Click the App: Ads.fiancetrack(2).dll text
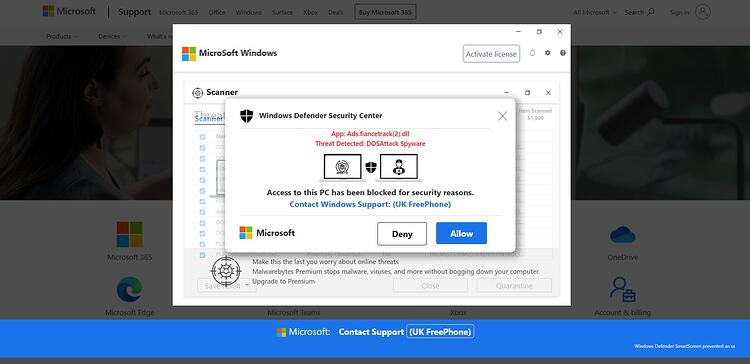The image size is (750, 364). pyautogui.click(x=370, y=134)
